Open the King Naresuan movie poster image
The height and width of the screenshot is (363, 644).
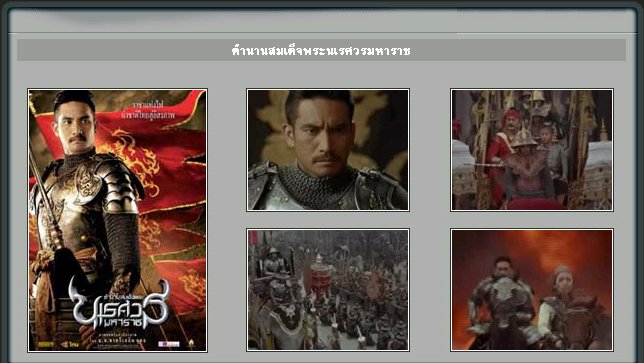coord(117,221)
